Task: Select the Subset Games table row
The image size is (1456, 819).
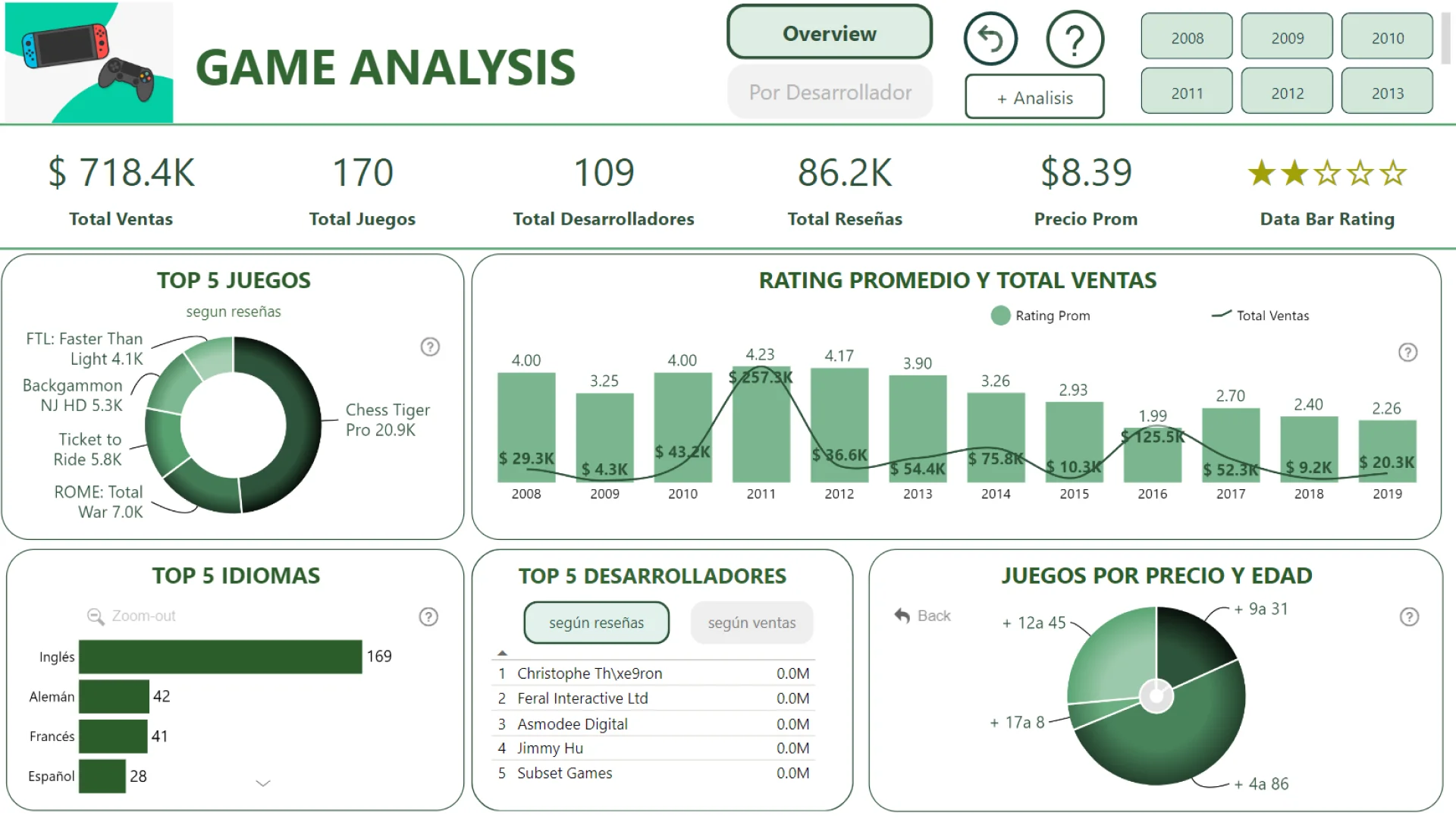Action: (x=653, y=773)
